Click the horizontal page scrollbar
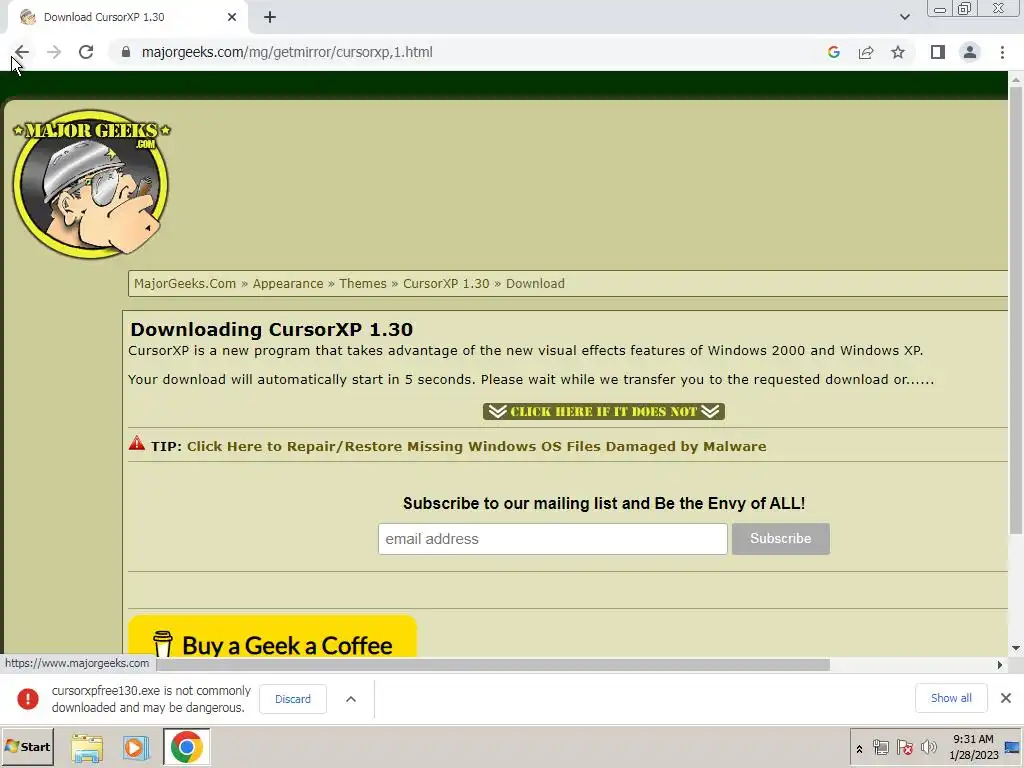Image resolution: width=1024 pixels, height=768 pixels. point(493,665)
